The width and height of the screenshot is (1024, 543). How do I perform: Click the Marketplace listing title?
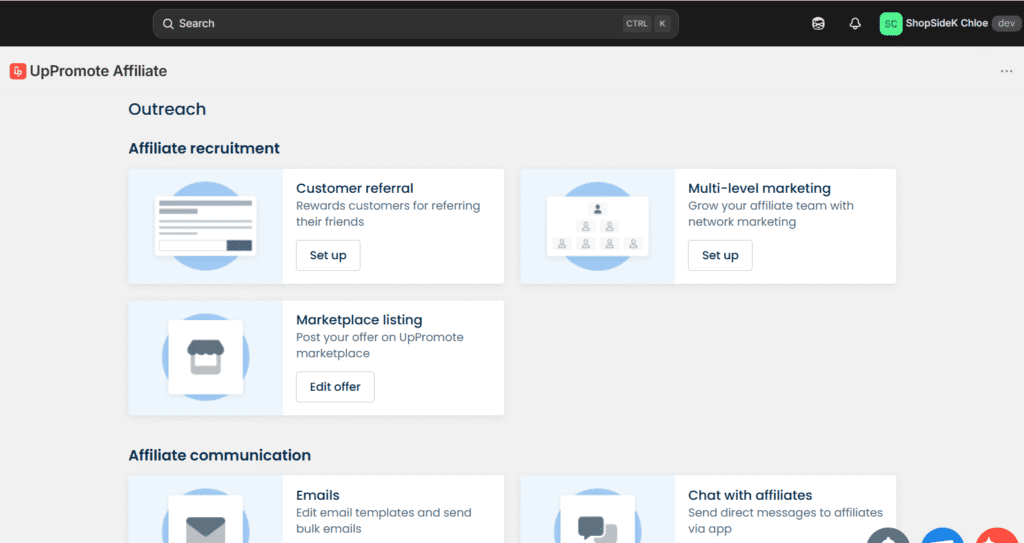[x=359, y=320]
